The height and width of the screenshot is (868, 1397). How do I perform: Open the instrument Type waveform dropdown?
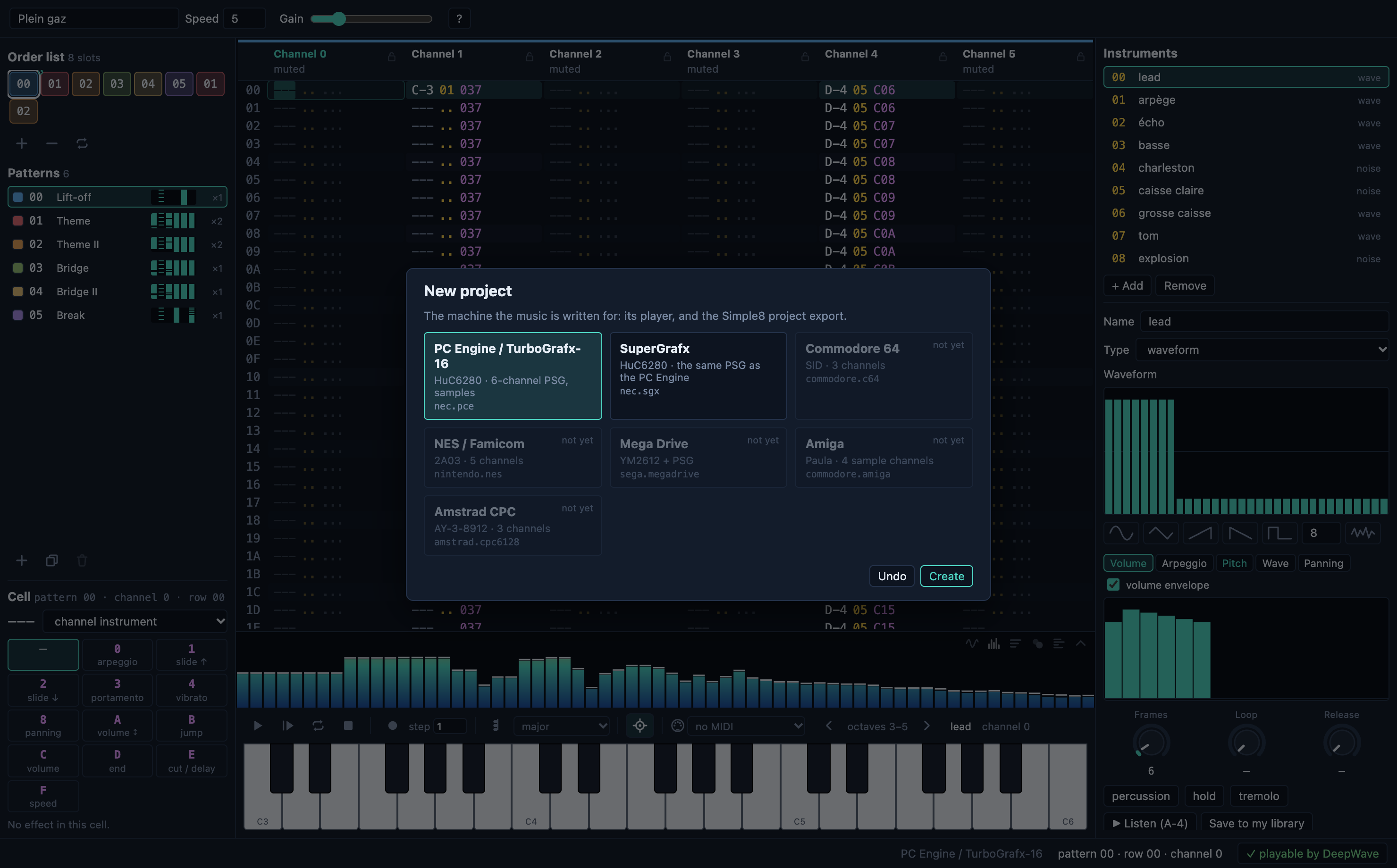coord(1262,350)
